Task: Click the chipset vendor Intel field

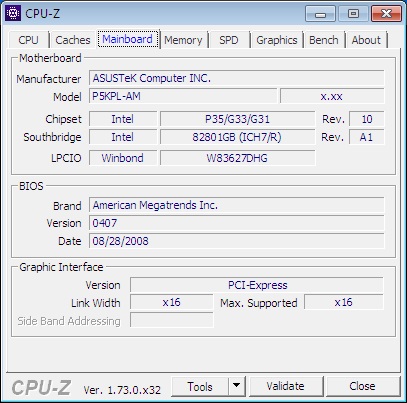Action: (123, 119)
